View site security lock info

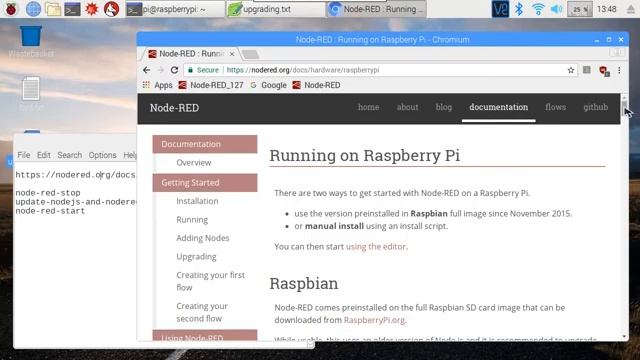203,70
